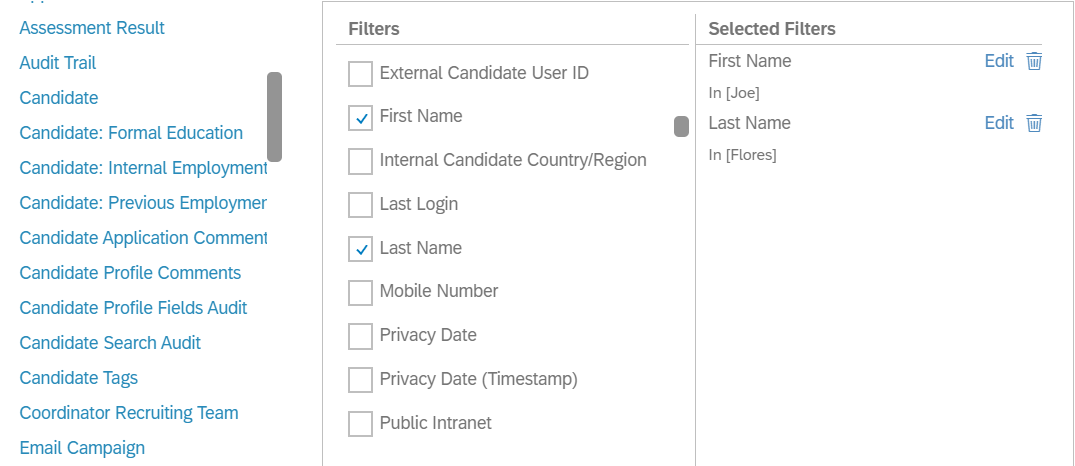Viewport: 1075px width, 466px height.
Task: Open the Assessment Result category
Action: [x=92, y=28]
